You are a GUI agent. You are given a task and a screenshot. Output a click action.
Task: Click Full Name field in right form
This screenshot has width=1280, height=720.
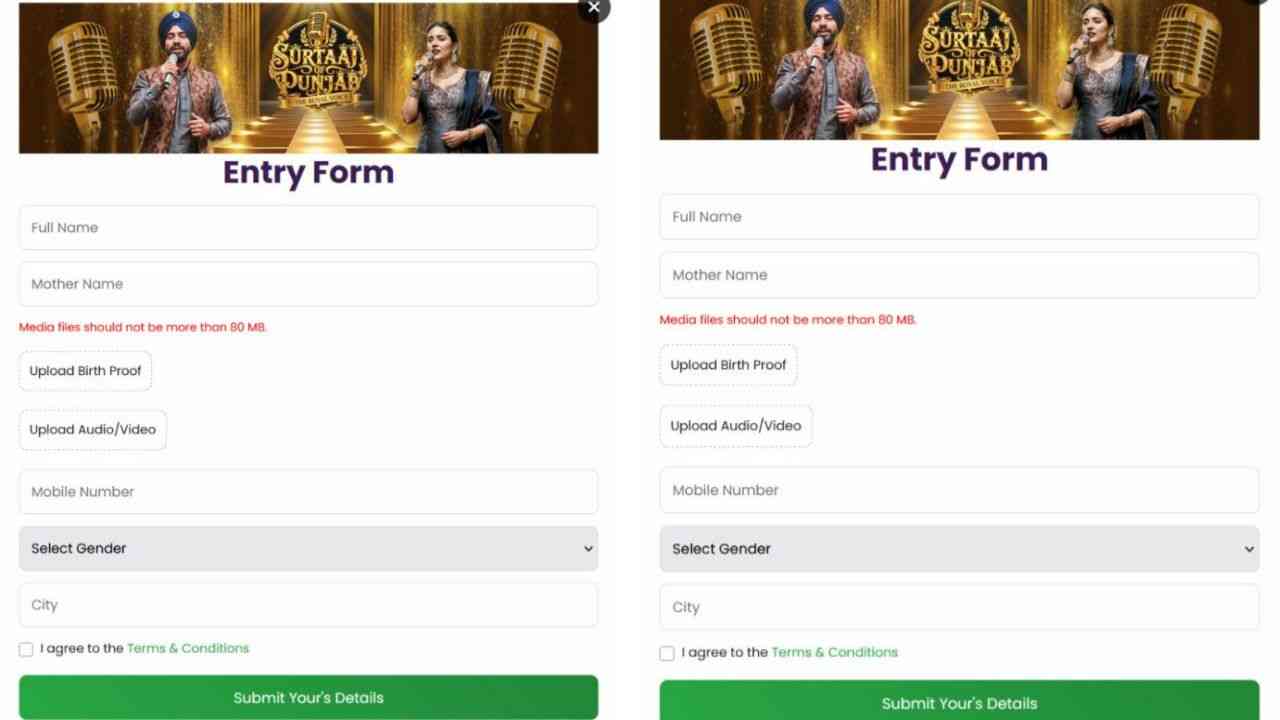point(959,217)
